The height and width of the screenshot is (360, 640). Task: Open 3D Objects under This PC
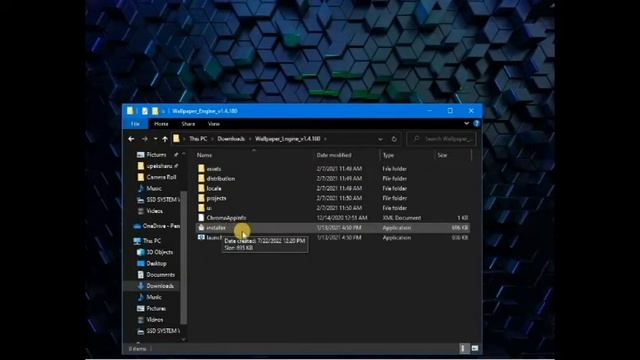(160, 252)
